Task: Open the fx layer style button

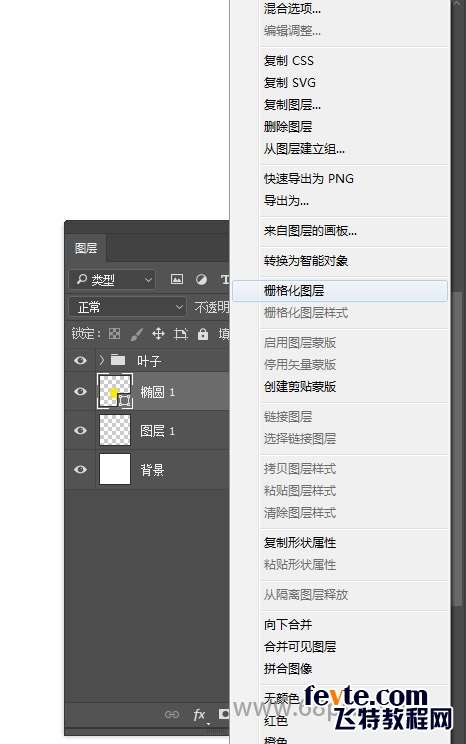Action: tap(200, 715)
